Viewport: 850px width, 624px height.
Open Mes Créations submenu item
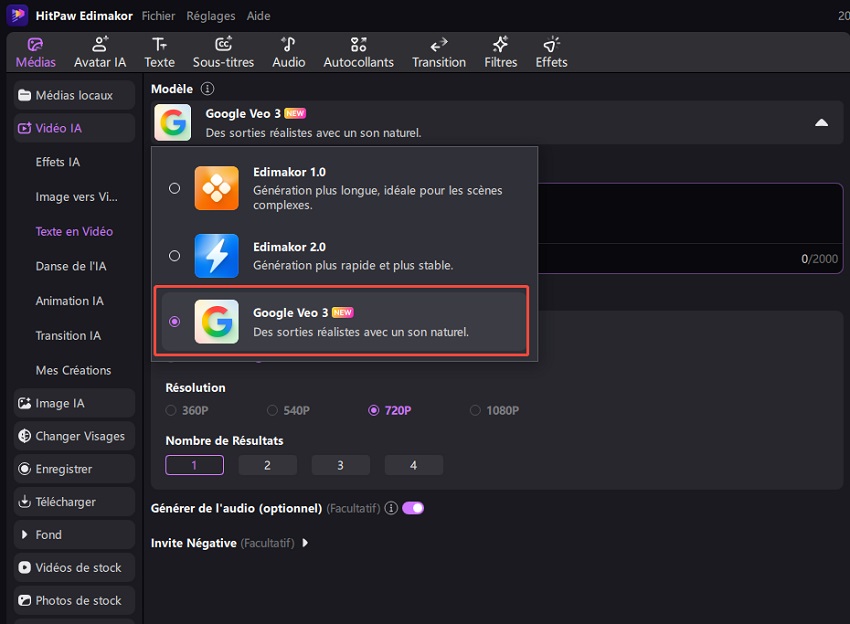tap(74, 370)
